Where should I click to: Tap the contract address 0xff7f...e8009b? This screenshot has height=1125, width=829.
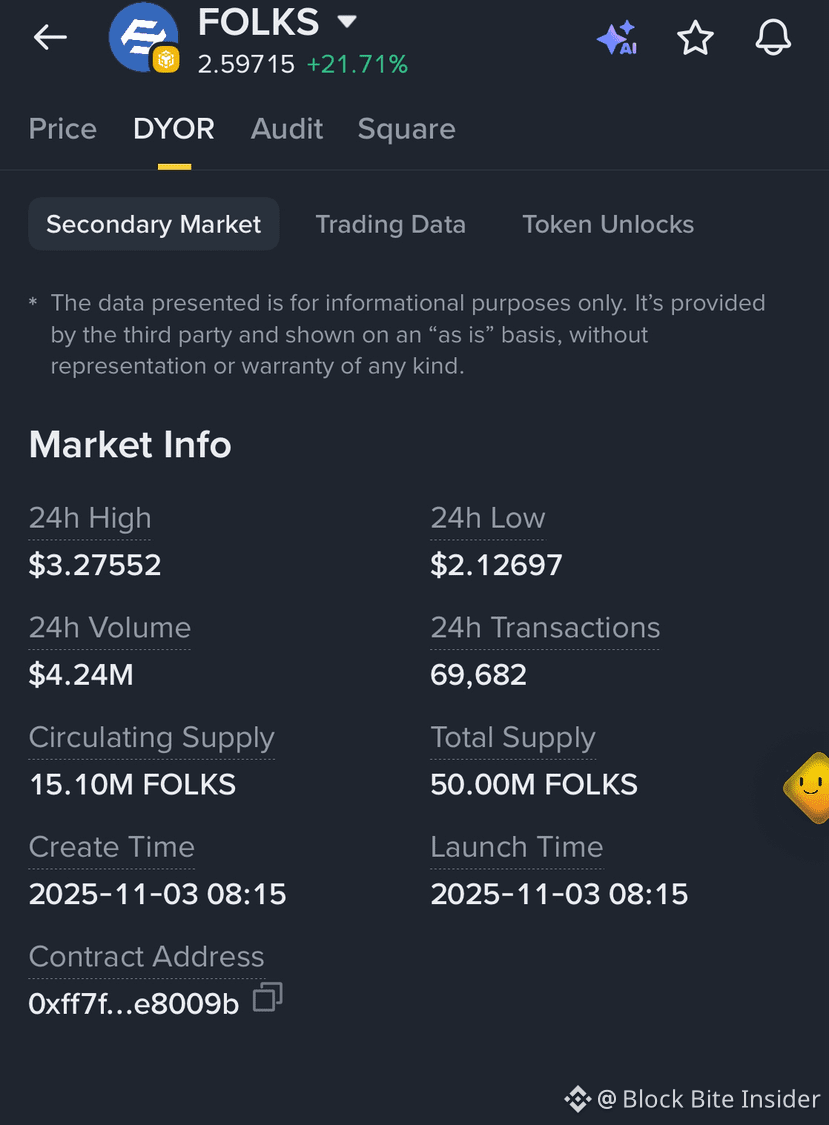(134, 1003)
